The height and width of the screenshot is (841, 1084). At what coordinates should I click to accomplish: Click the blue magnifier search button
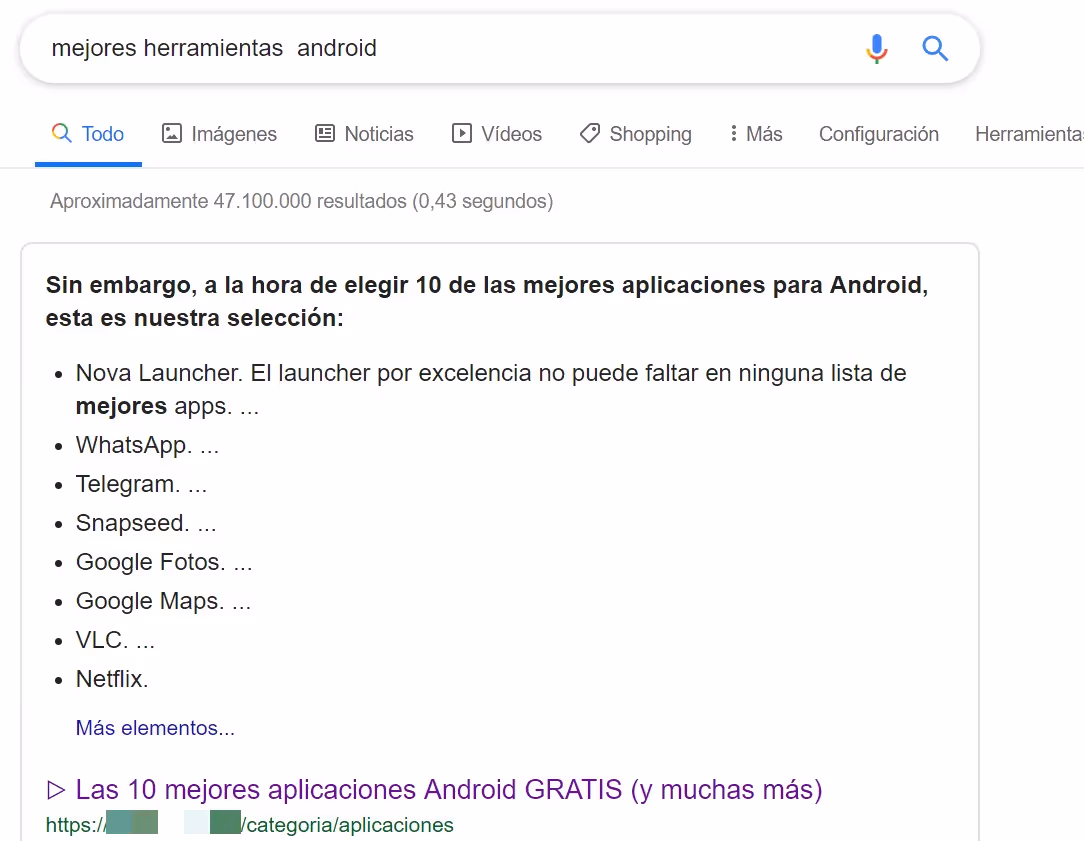point(935,48)
